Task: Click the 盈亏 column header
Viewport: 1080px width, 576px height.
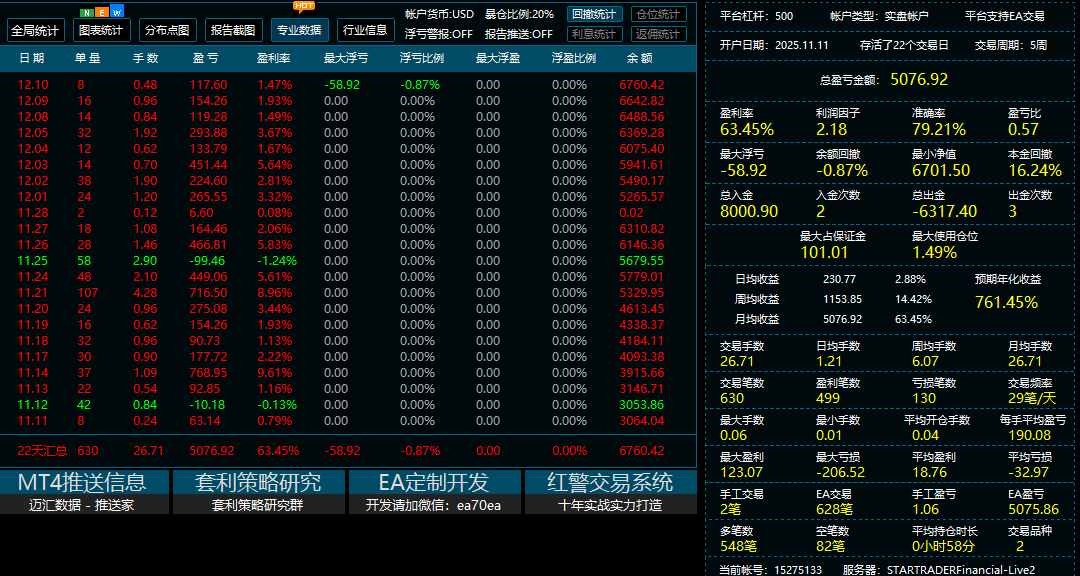Action: click(205, 59)
